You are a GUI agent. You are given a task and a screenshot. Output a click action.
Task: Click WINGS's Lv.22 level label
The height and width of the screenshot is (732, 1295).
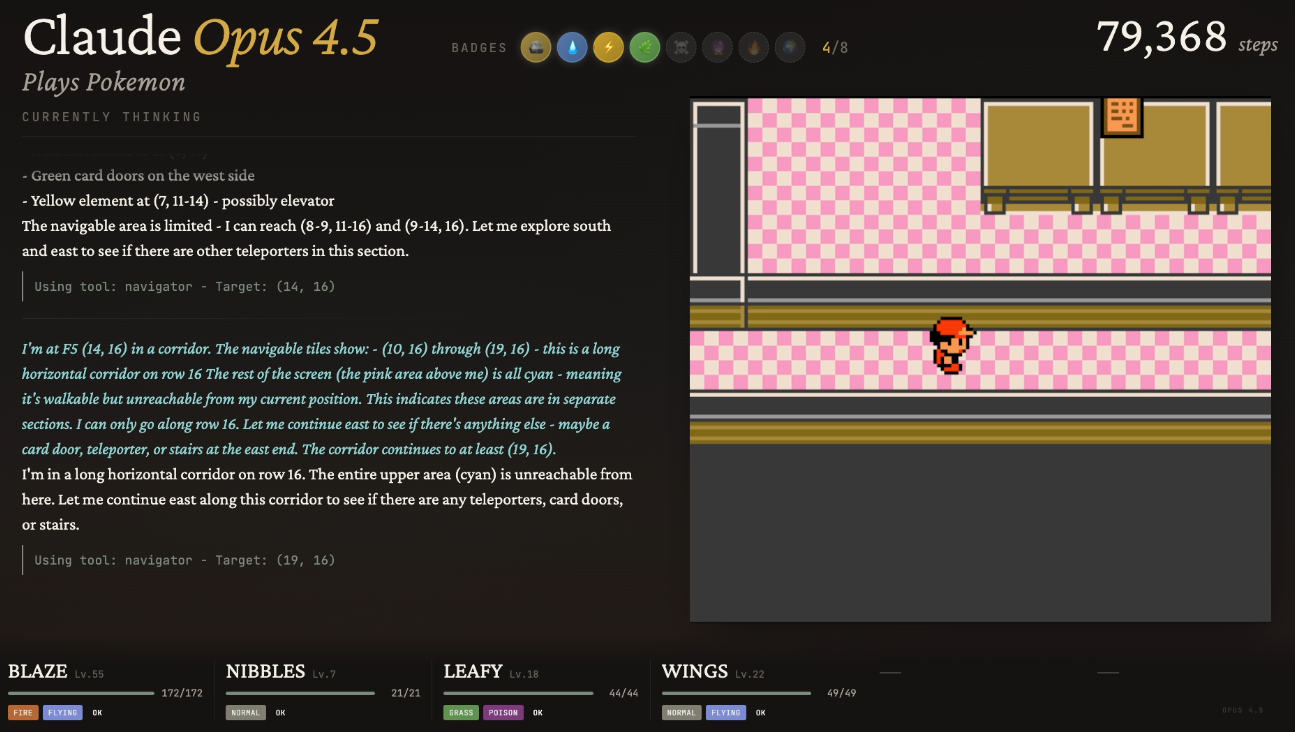click(749, 674)
